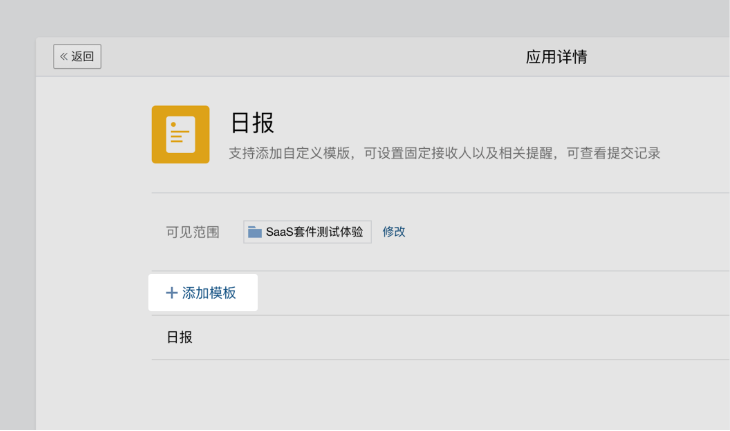730x431 pixels.
Task: Click the app description starting 支持添加自定义模版
Action: click(445, 153)
